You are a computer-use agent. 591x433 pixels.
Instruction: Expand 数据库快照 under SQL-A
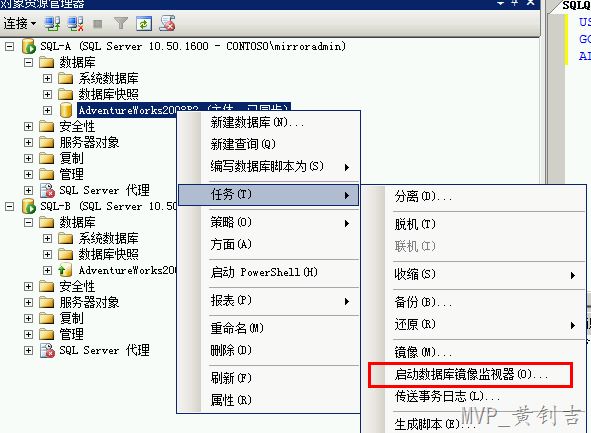click(x=47, y=95)
